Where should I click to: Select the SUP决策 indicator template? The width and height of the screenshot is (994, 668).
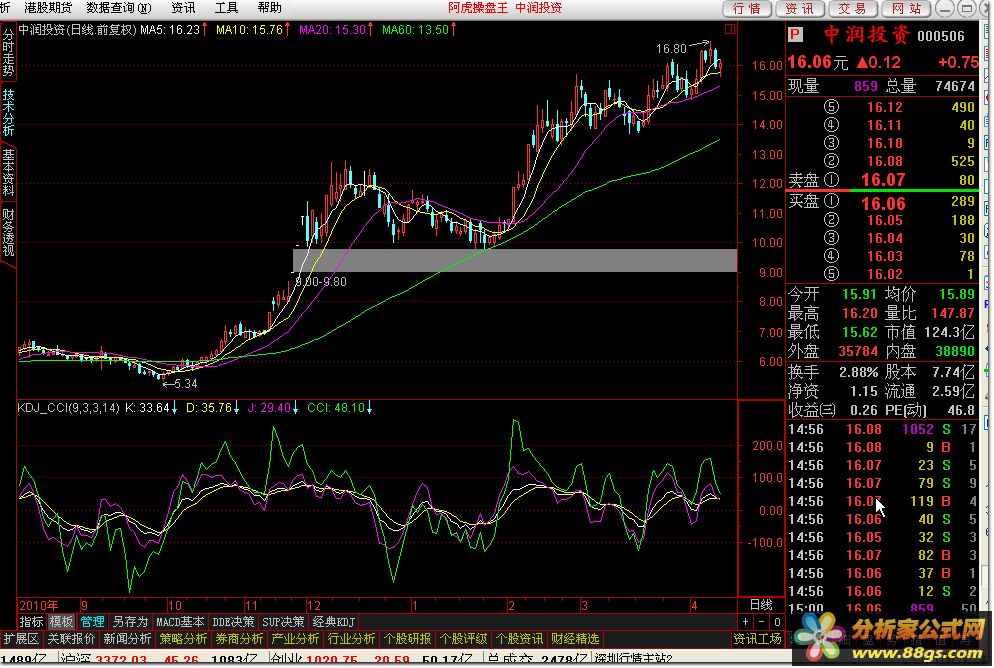283,622
